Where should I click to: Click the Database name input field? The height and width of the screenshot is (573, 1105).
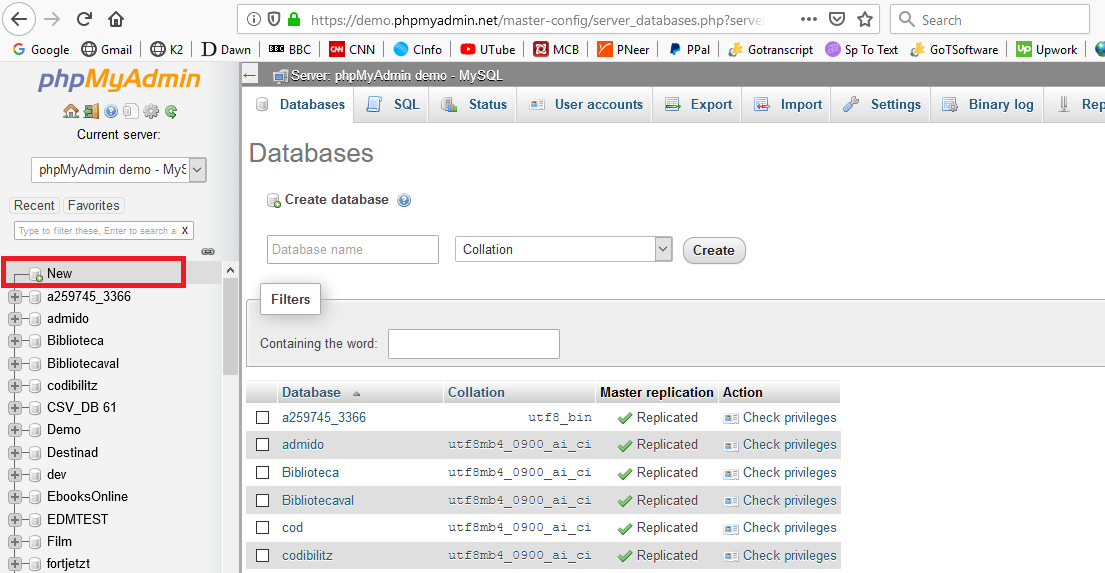[x=353, y=249]
